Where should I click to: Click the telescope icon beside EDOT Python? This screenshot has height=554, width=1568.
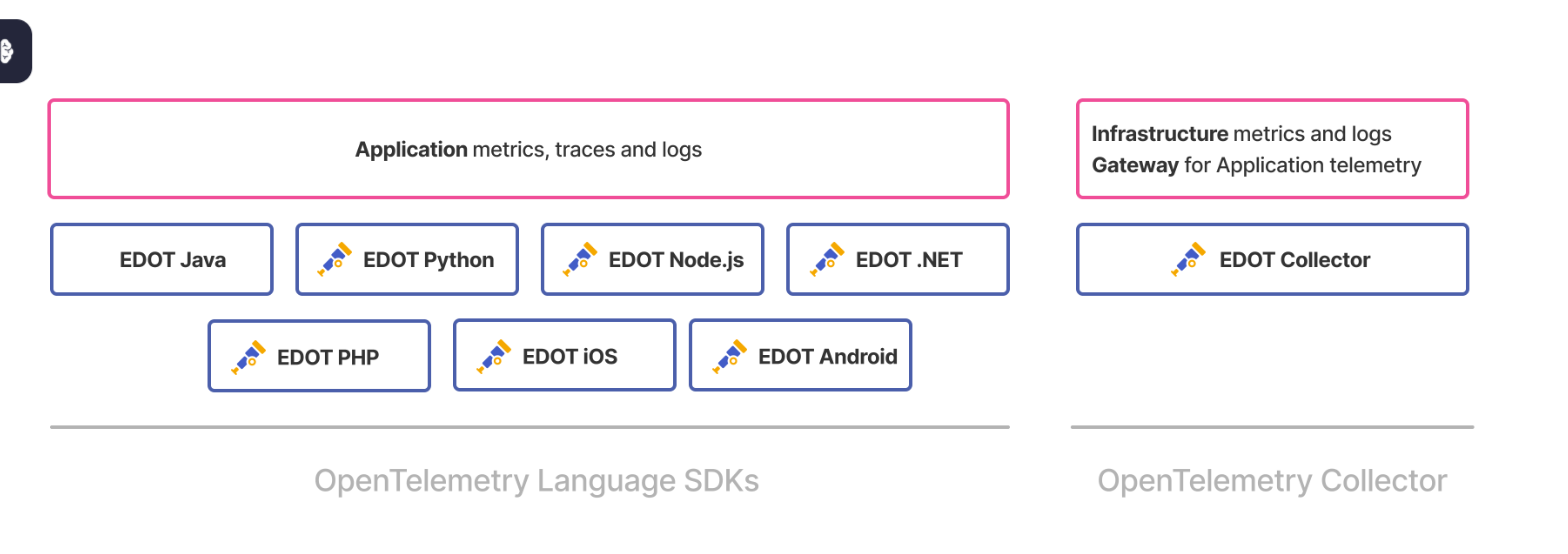[x=335, y=259]
